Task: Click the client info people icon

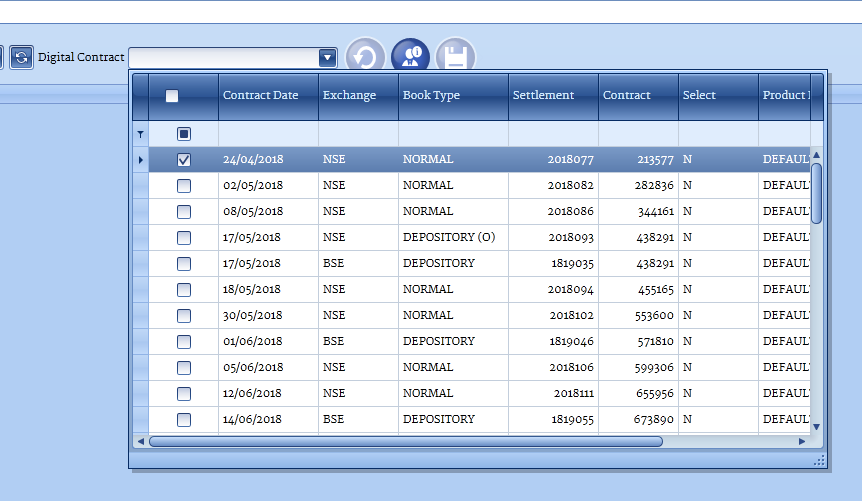Action: [x=410, y=57]
